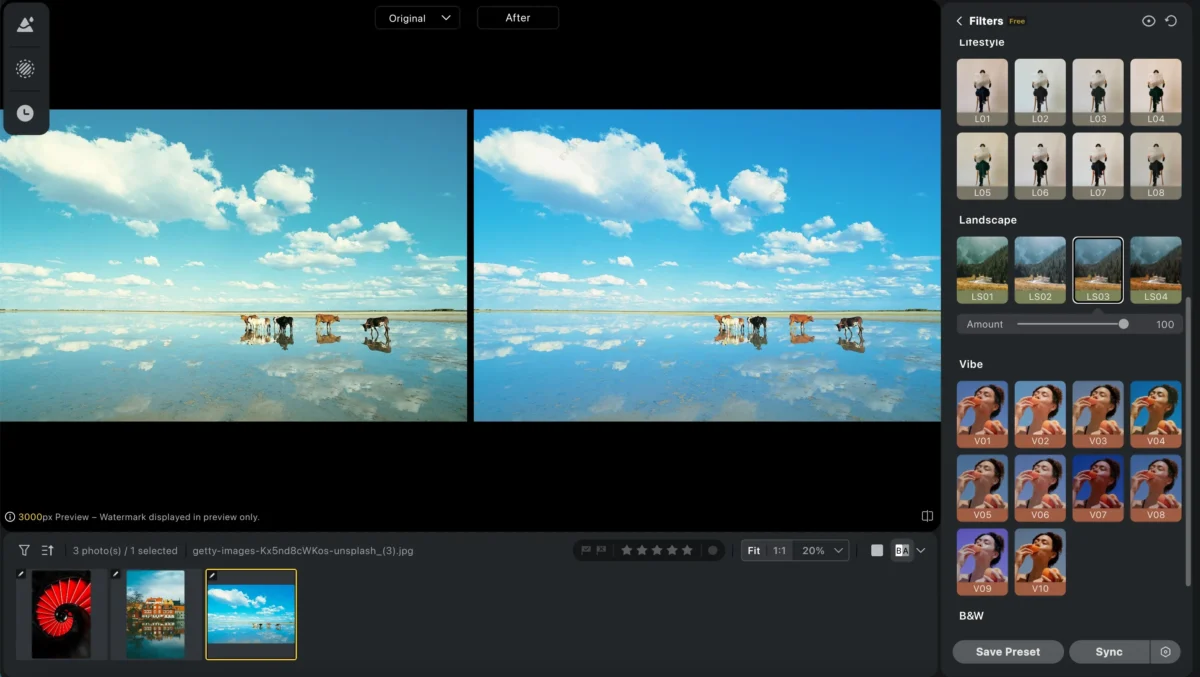Toggle the eye preview icon in Filters header

pyautogui.click(x=1148, y=21)
